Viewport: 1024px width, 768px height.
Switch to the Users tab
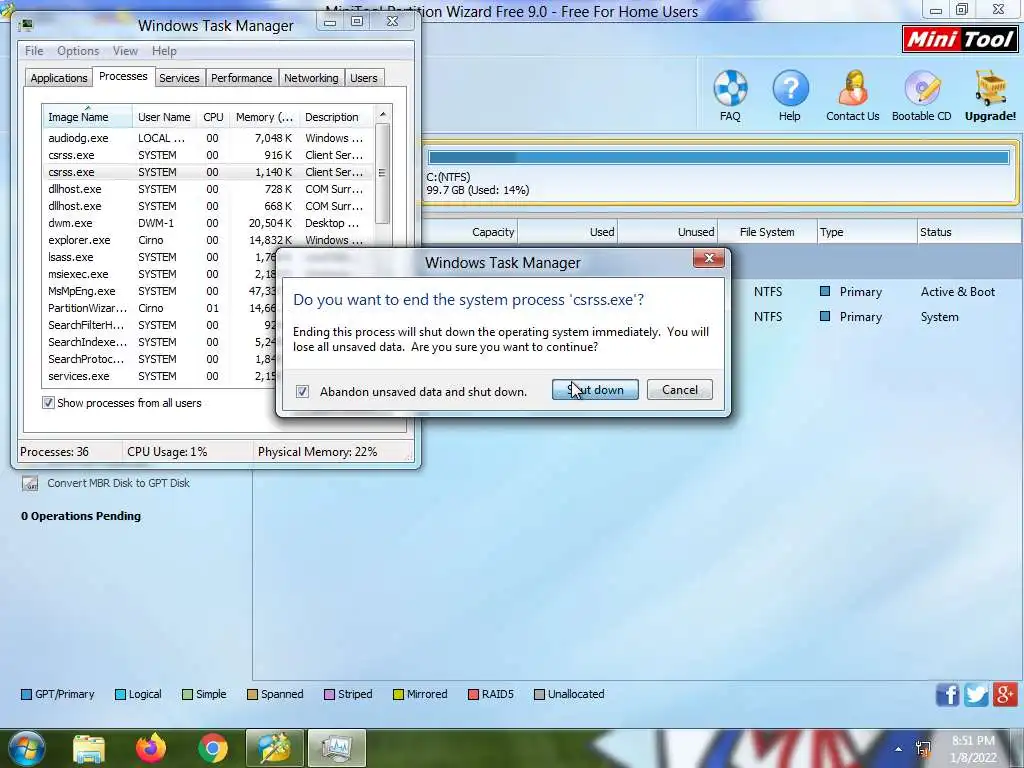[364, 78]
